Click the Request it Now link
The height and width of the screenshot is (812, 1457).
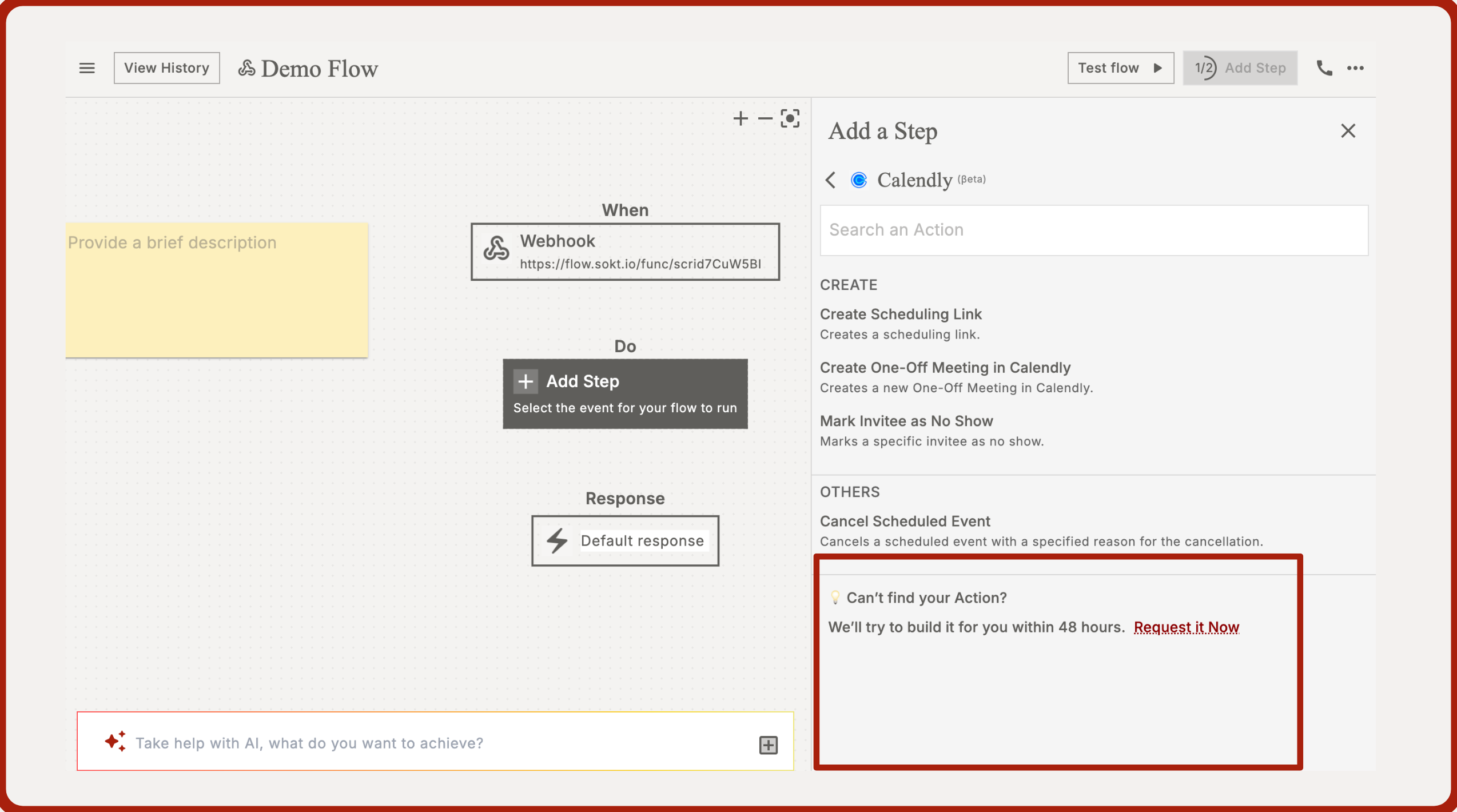[1186, 627]
